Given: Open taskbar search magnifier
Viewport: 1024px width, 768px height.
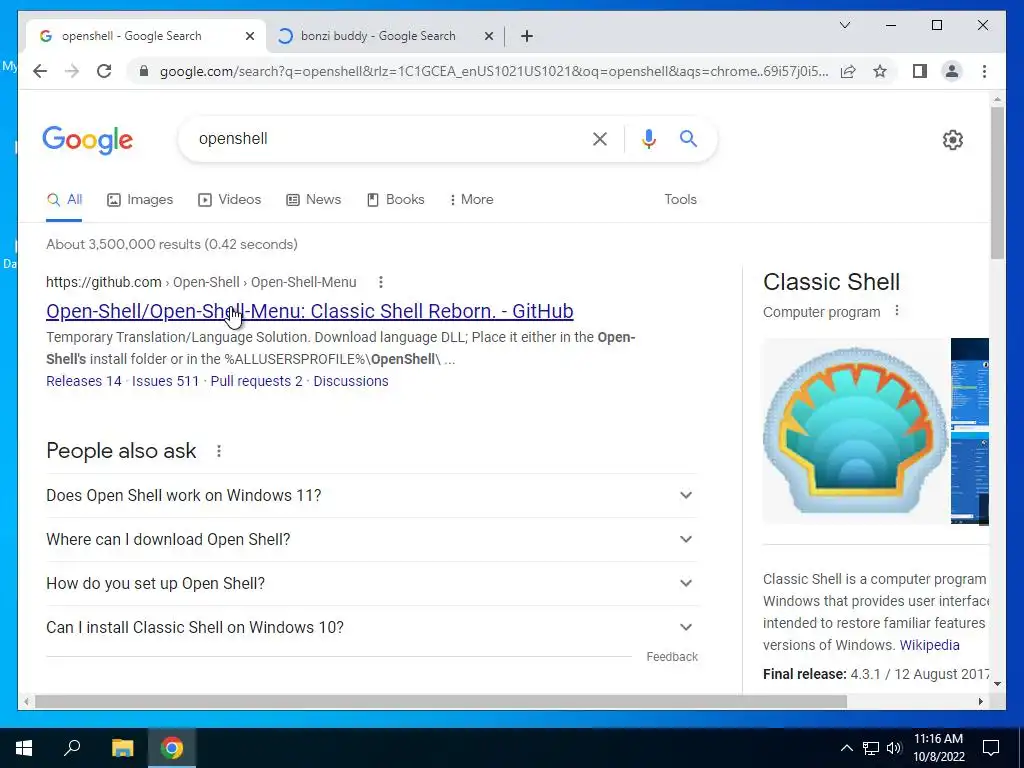Looking at the screenshot, I should click(72, 748).
